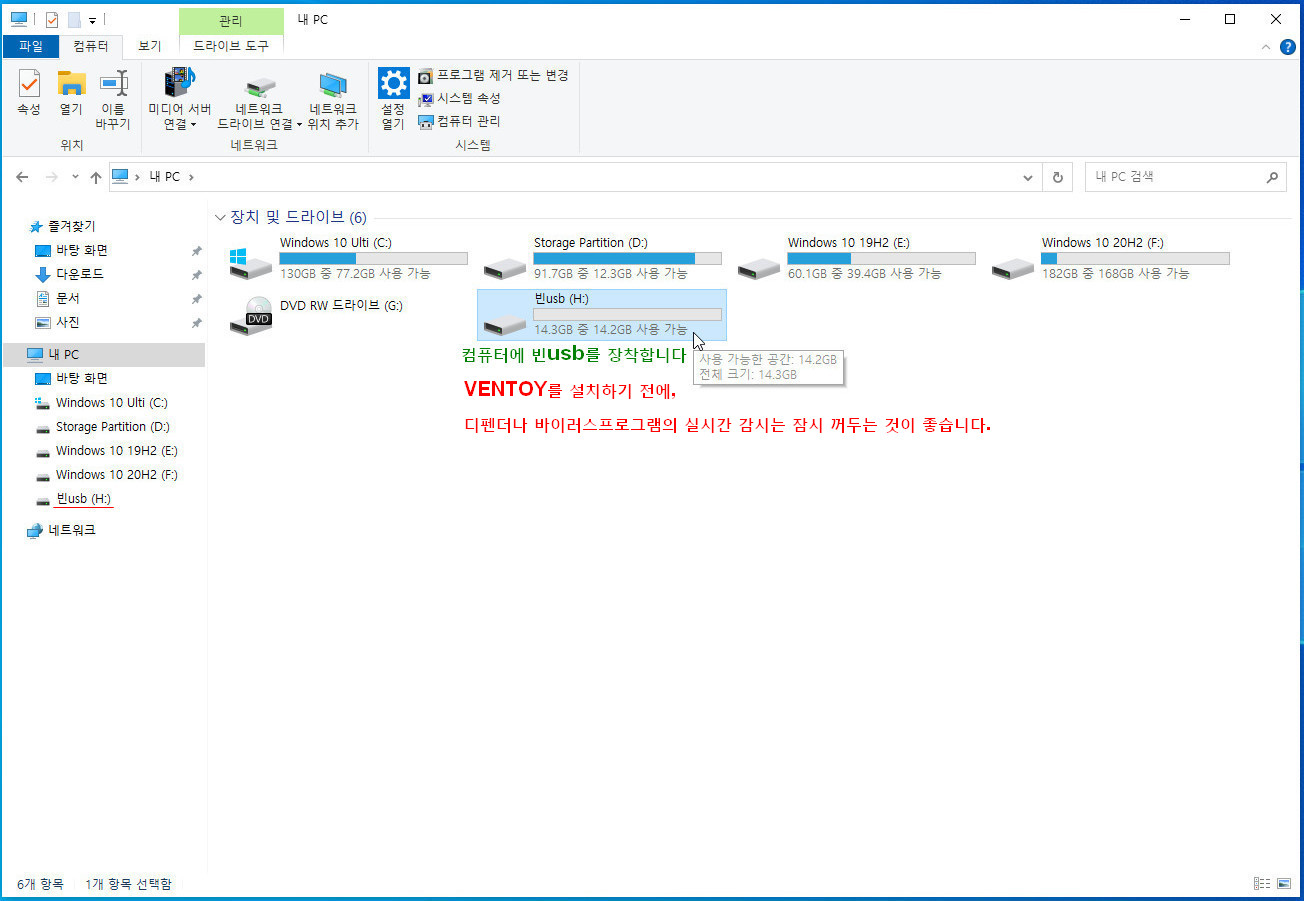Screen dimensions: 1304x901
Task: Click 프로그램 제거 또는 변경
Action: coord(493,75)
